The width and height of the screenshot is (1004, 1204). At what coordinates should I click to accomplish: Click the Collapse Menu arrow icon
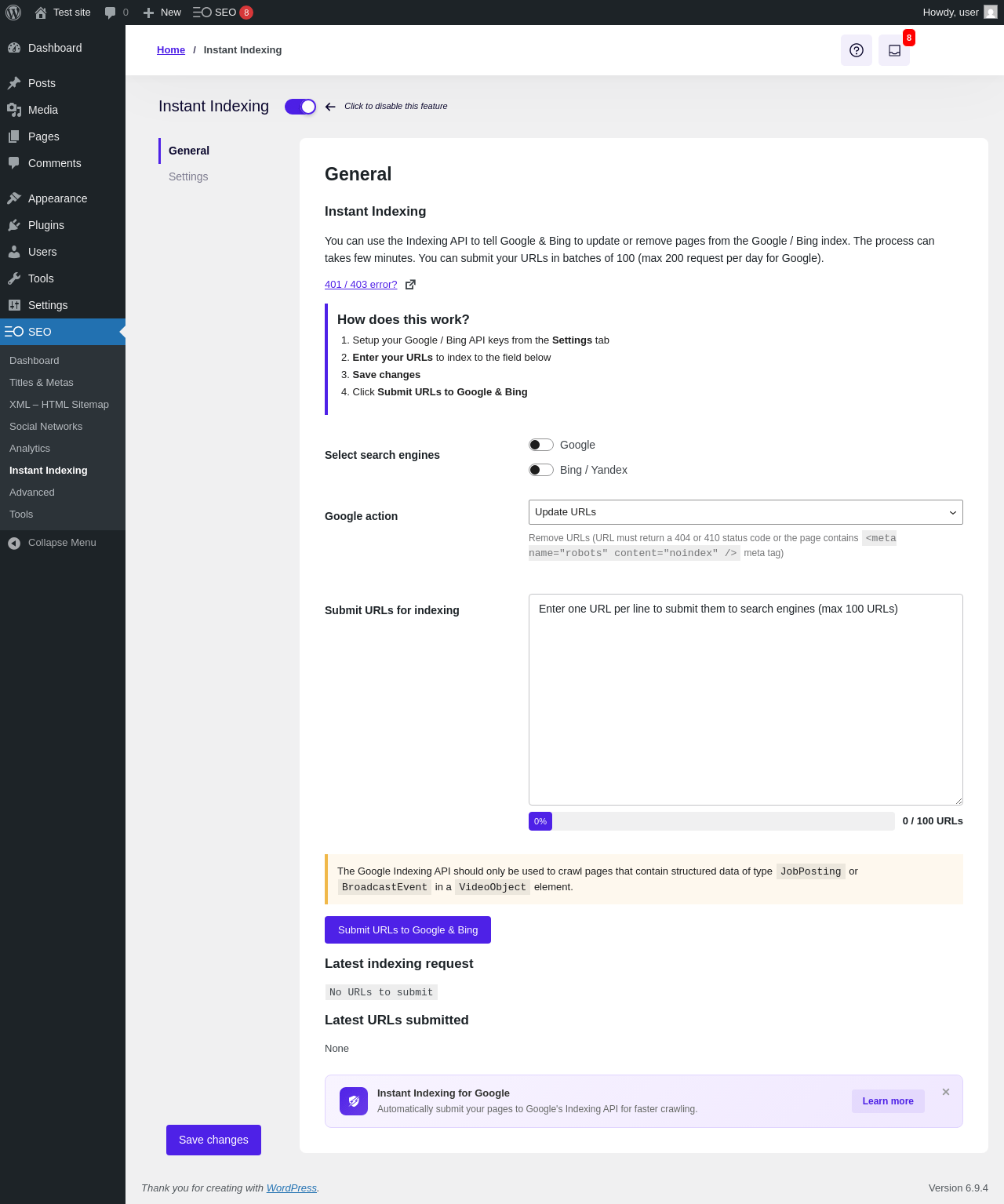(x=14, y=543)
